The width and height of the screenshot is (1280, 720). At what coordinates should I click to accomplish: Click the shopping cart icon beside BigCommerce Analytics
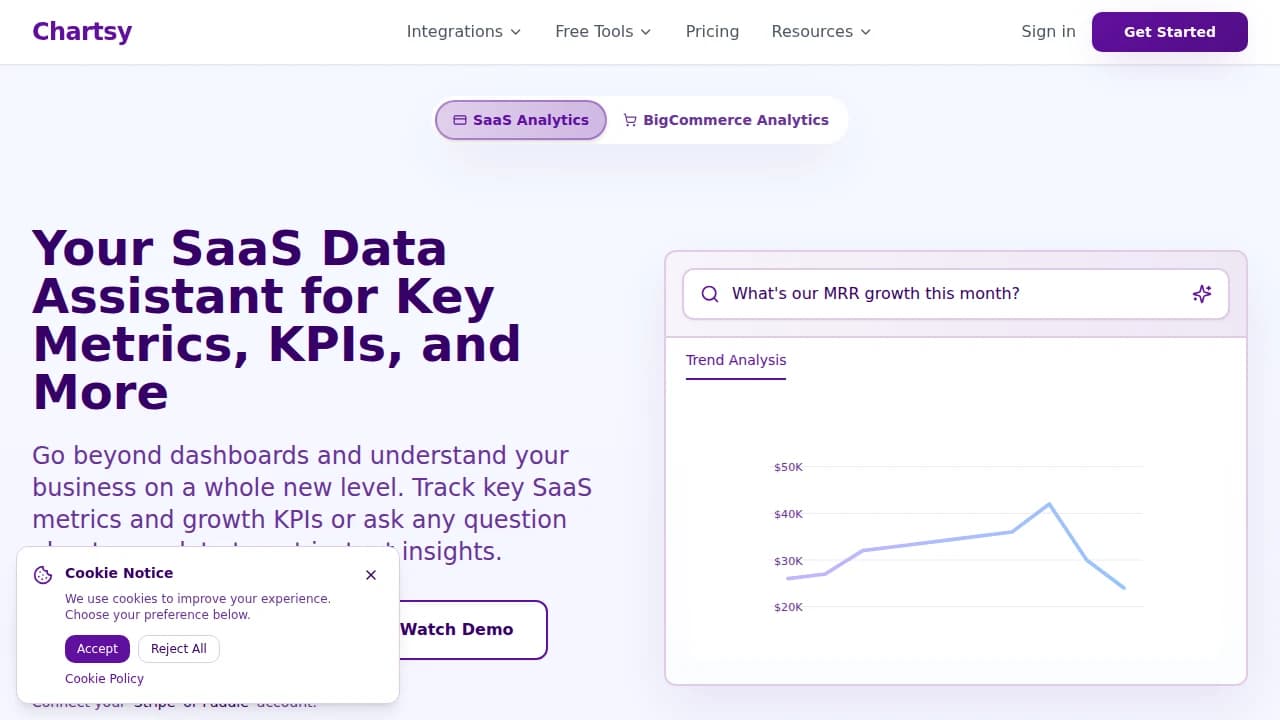click(x=629, y=119)
